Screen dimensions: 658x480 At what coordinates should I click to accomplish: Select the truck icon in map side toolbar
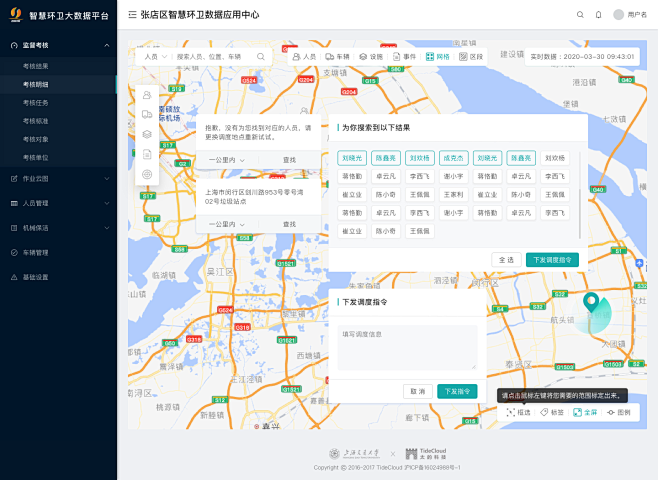pos(147,114)
